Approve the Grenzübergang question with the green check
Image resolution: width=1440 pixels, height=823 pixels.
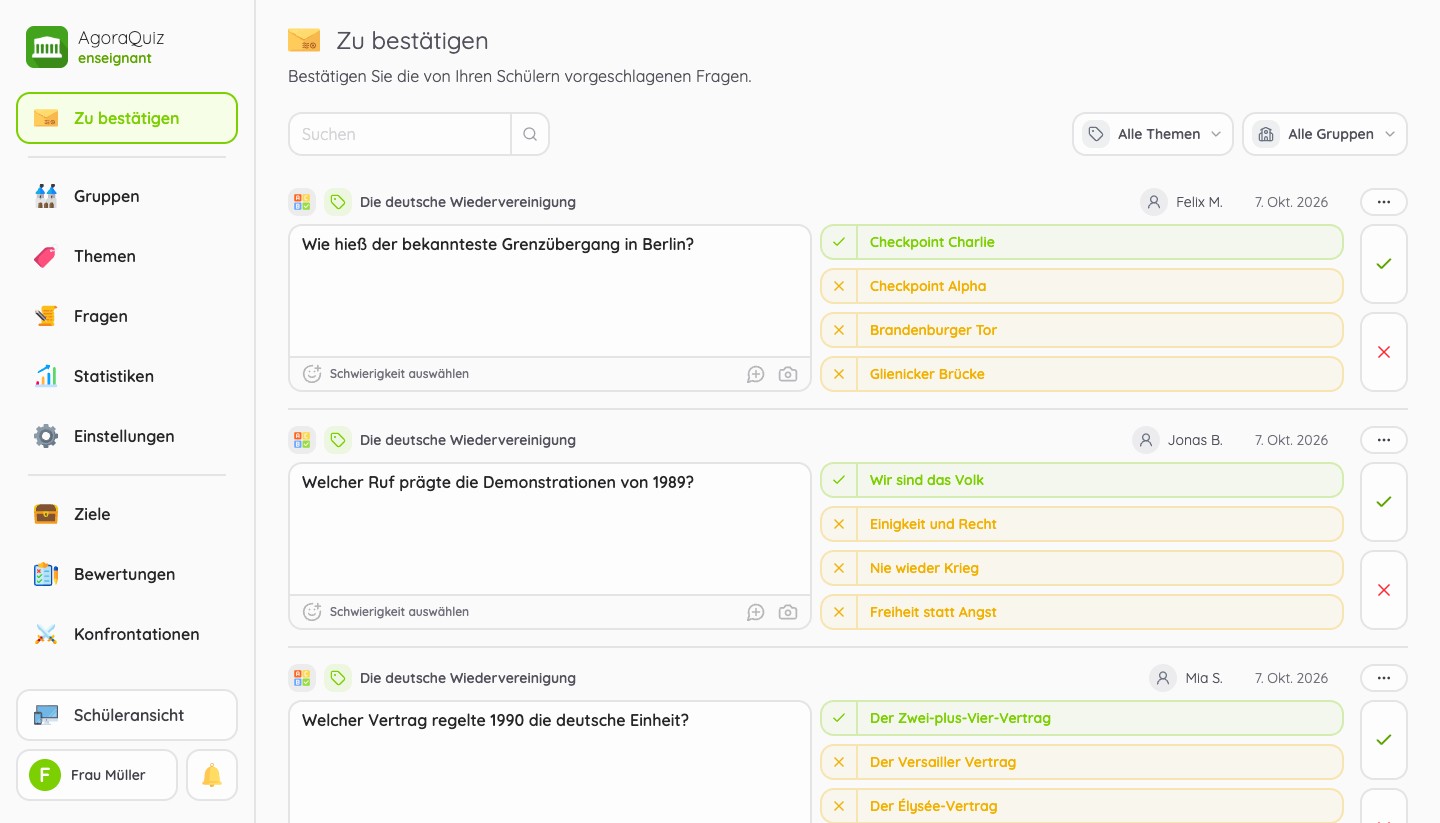pos(1384,264)
